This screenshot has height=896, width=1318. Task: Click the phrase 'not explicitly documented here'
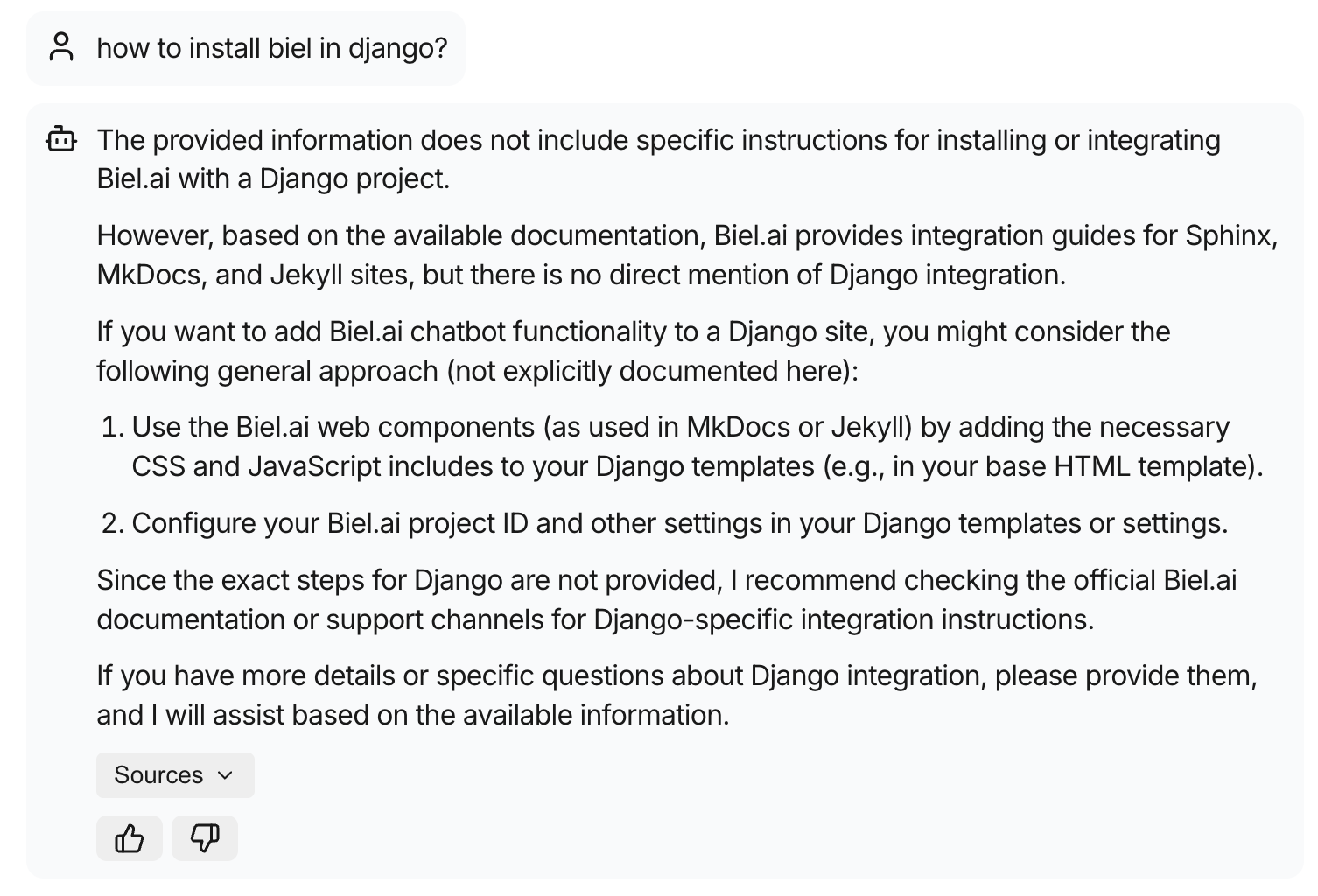(652, 371)
